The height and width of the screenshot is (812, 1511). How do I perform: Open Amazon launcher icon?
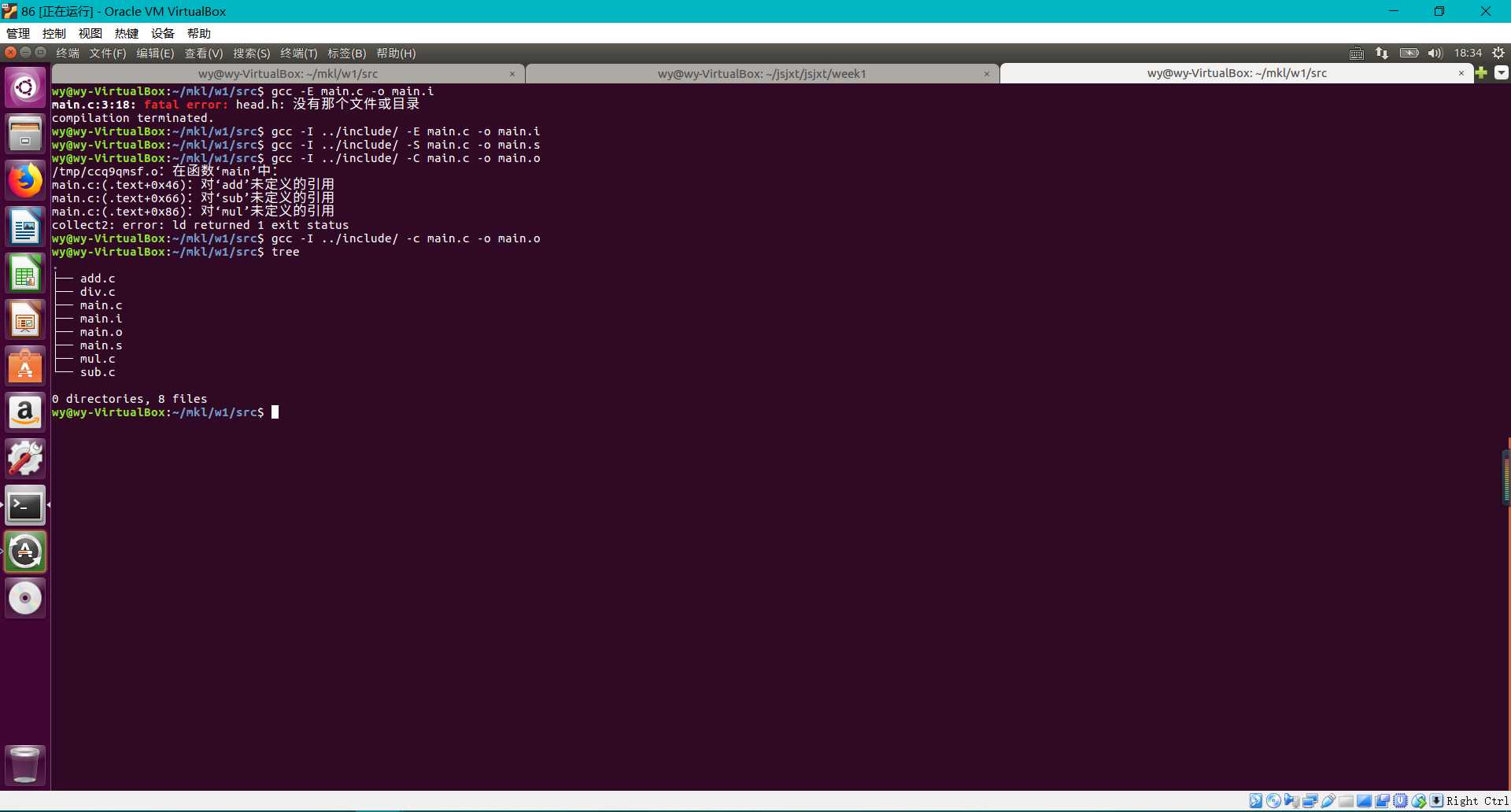tap(25, 412)
